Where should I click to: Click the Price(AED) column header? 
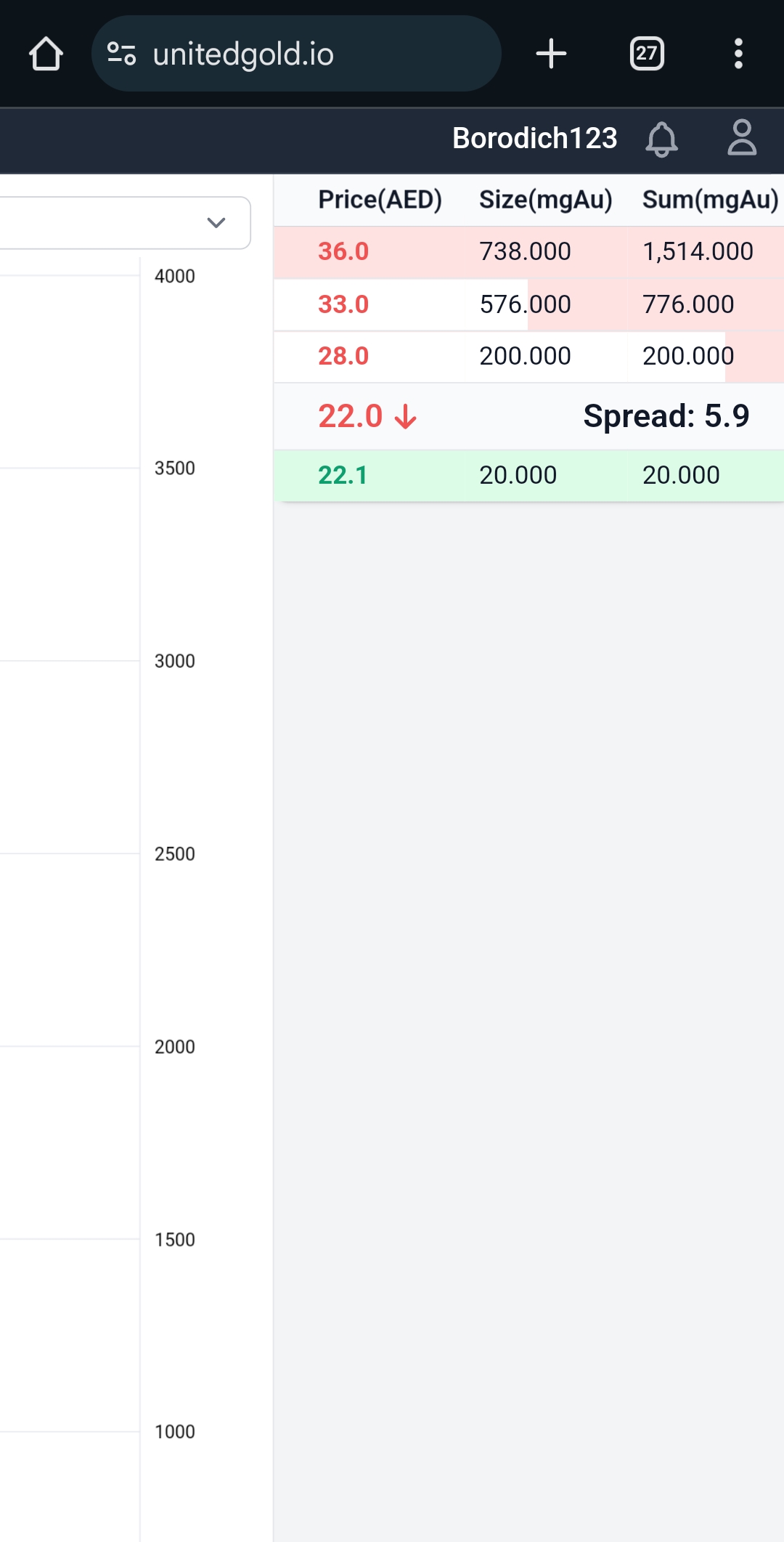pos(380,200)
